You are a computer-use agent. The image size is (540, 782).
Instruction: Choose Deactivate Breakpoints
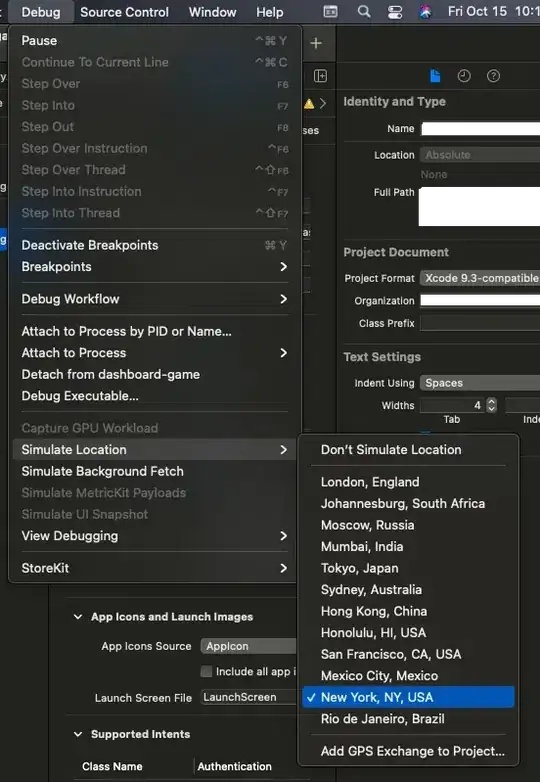coord(155,245)
